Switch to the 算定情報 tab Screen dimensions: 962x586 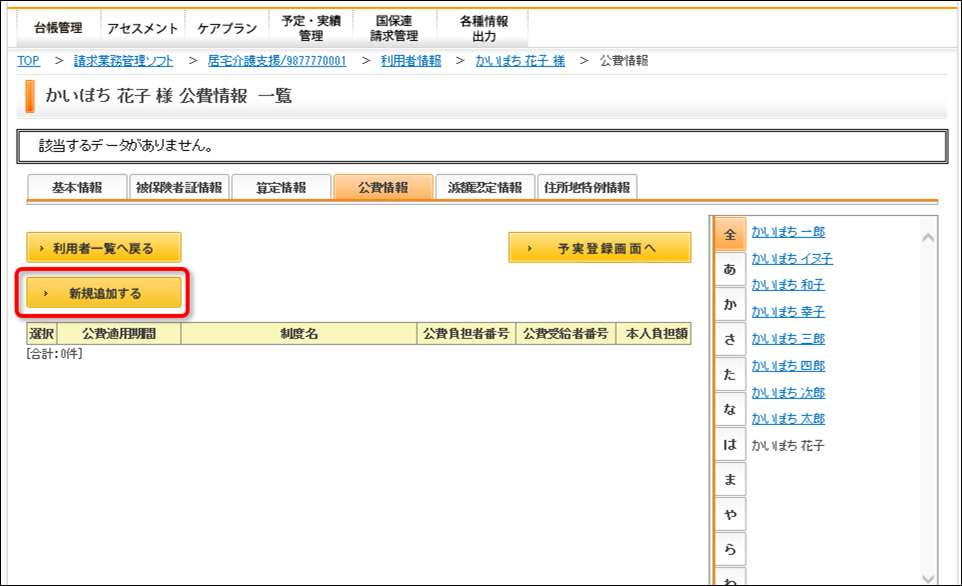pyautogui.click(x=281, y=187)
